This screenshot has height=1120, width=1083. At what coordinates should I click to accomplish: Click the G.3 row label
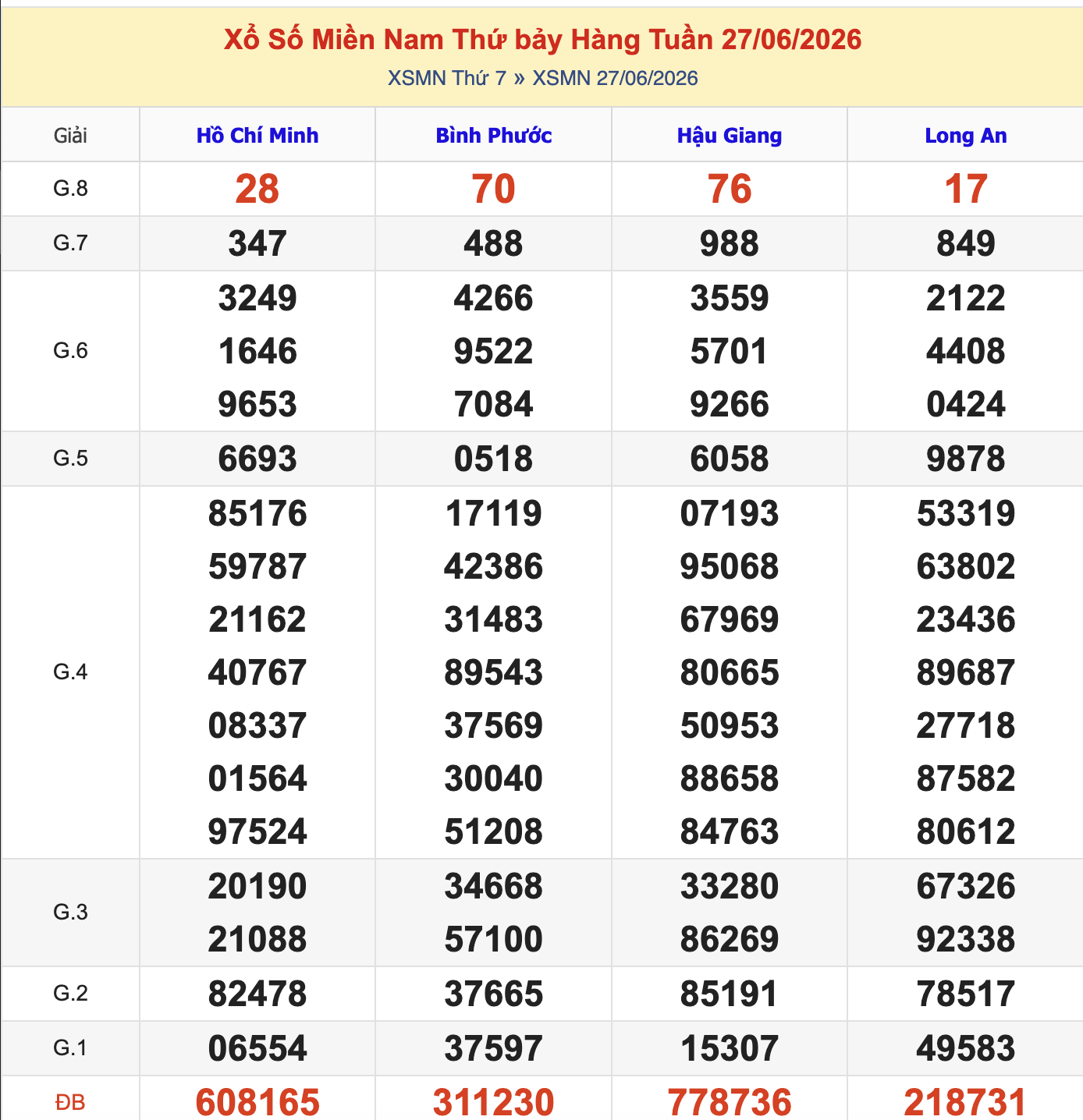tap(70, 913)
